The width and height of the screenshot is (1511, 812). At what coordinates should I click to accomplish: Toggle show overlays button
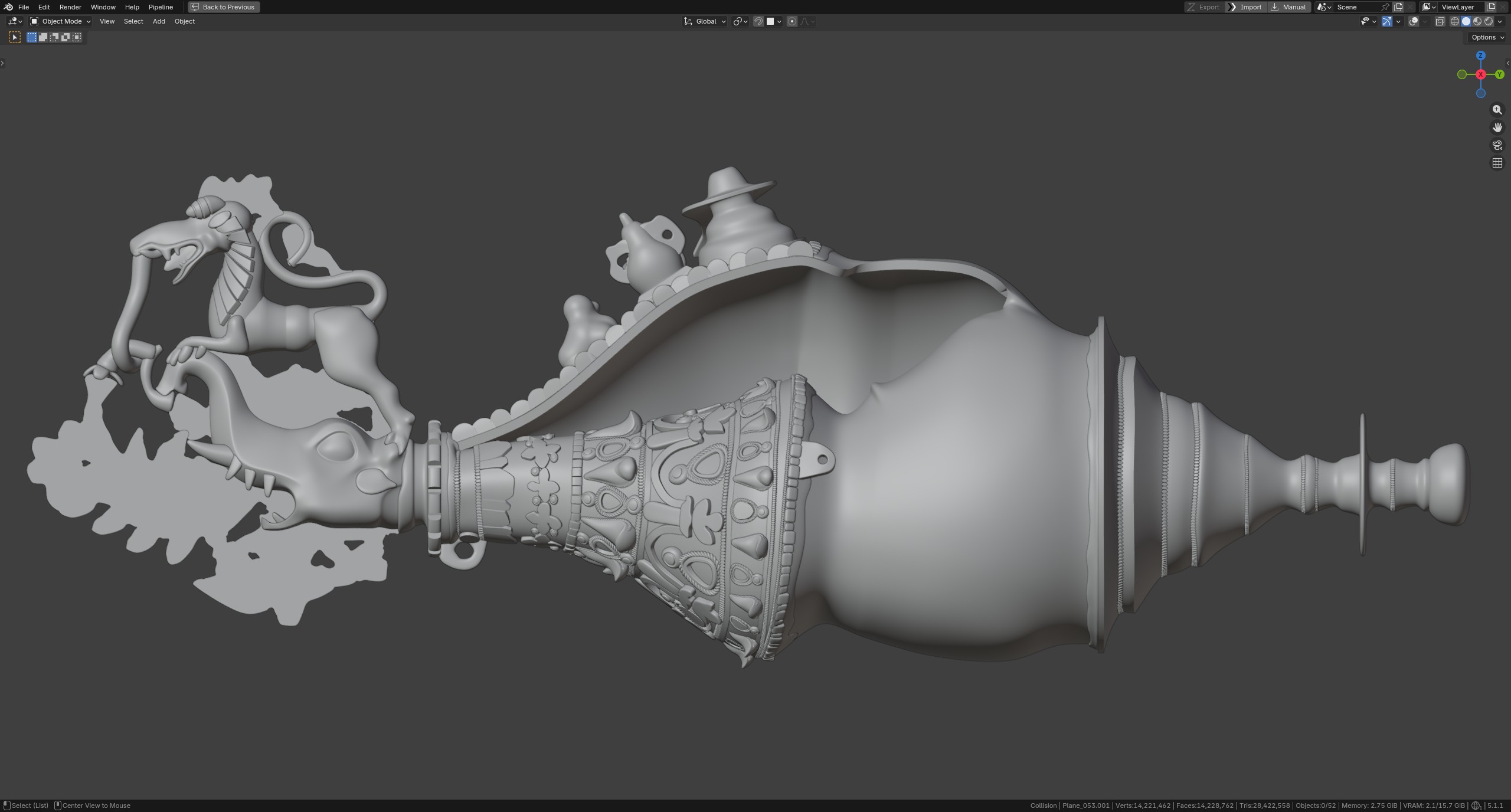tap(1414, 21)
